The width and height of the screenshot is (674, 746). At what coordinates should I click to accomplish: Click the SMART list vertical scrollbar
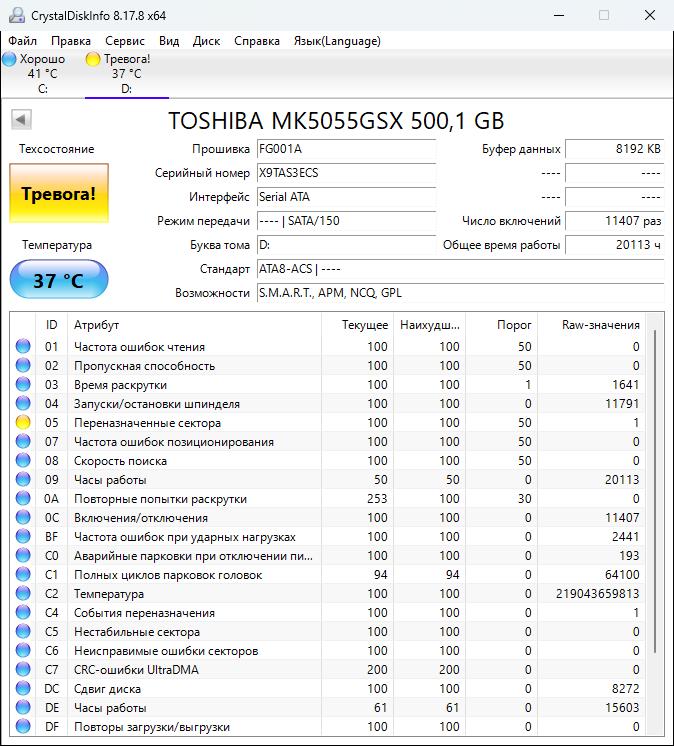pos(655,490)
